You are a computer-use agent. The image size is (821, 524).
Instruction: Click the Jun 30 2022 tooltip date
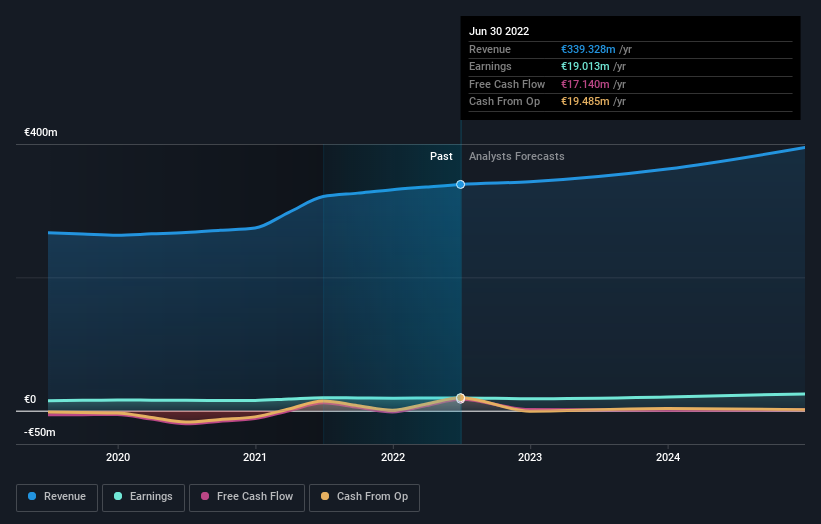499,31
